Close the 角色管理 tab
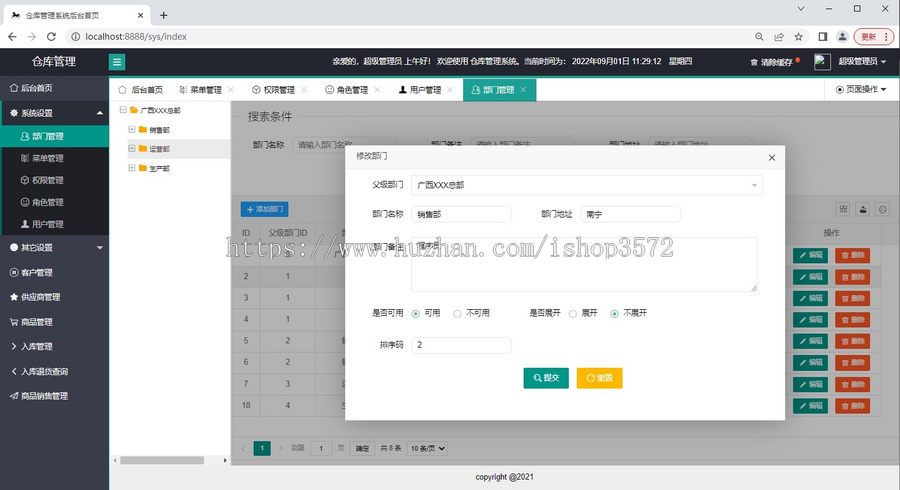 (377, 90)
